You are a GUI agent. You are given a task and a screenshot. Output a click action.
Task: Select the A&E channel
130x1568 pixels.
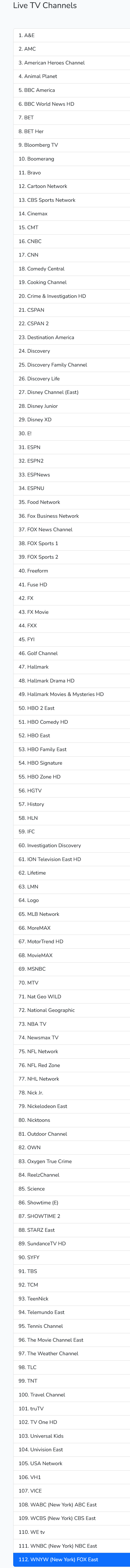[71, 35]
